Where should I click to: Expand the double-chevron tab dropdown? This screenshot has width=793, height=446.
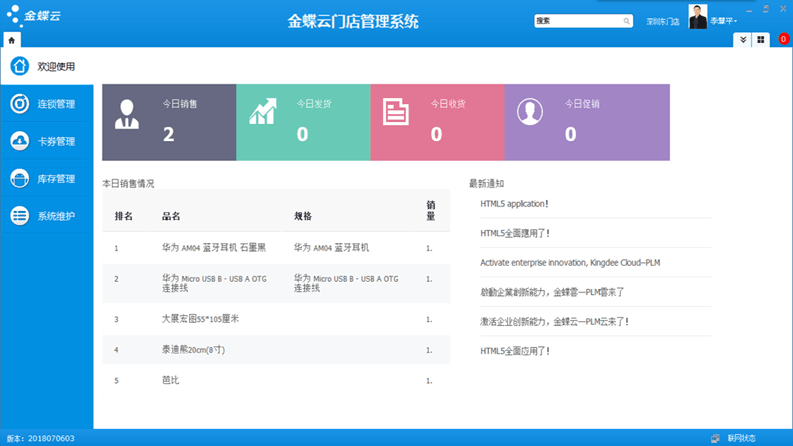743,39
